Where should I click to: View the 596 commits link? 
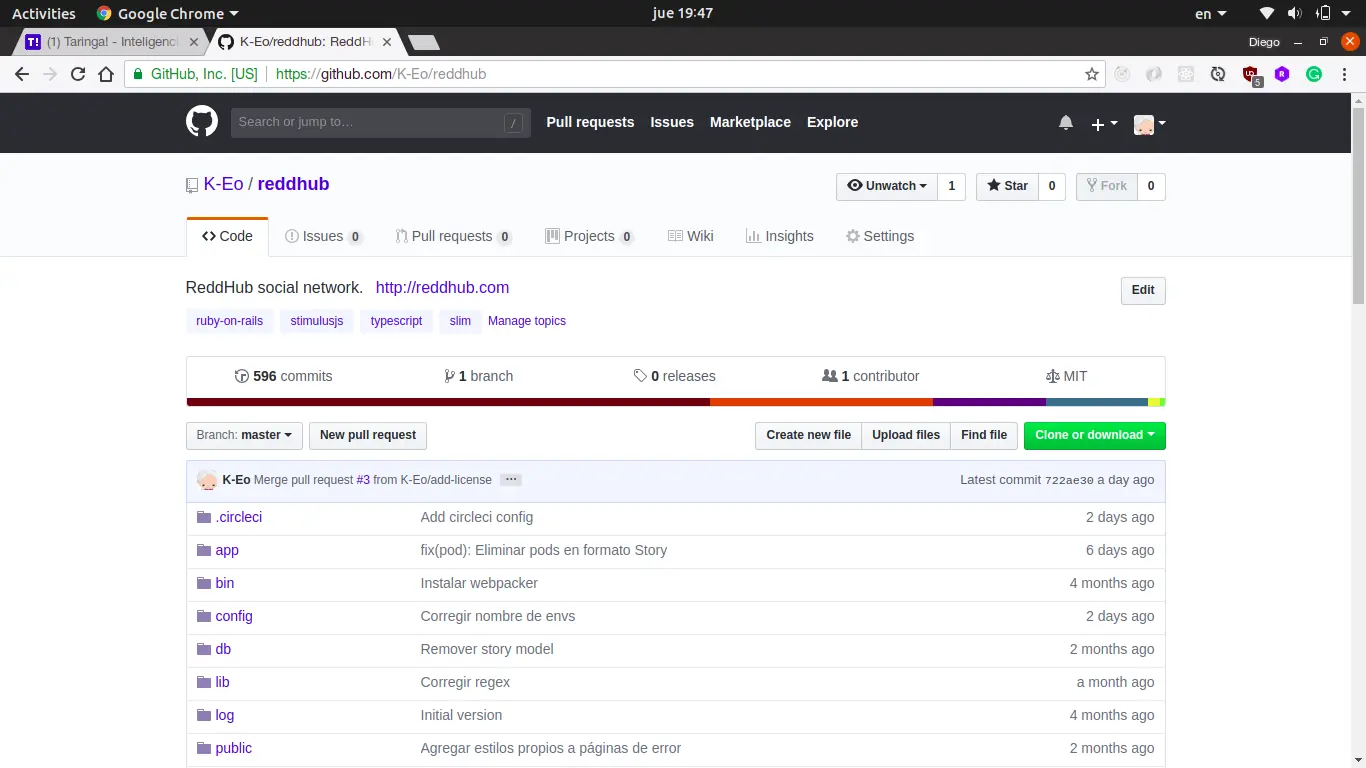pyautogui.click(x=284, y=376)
